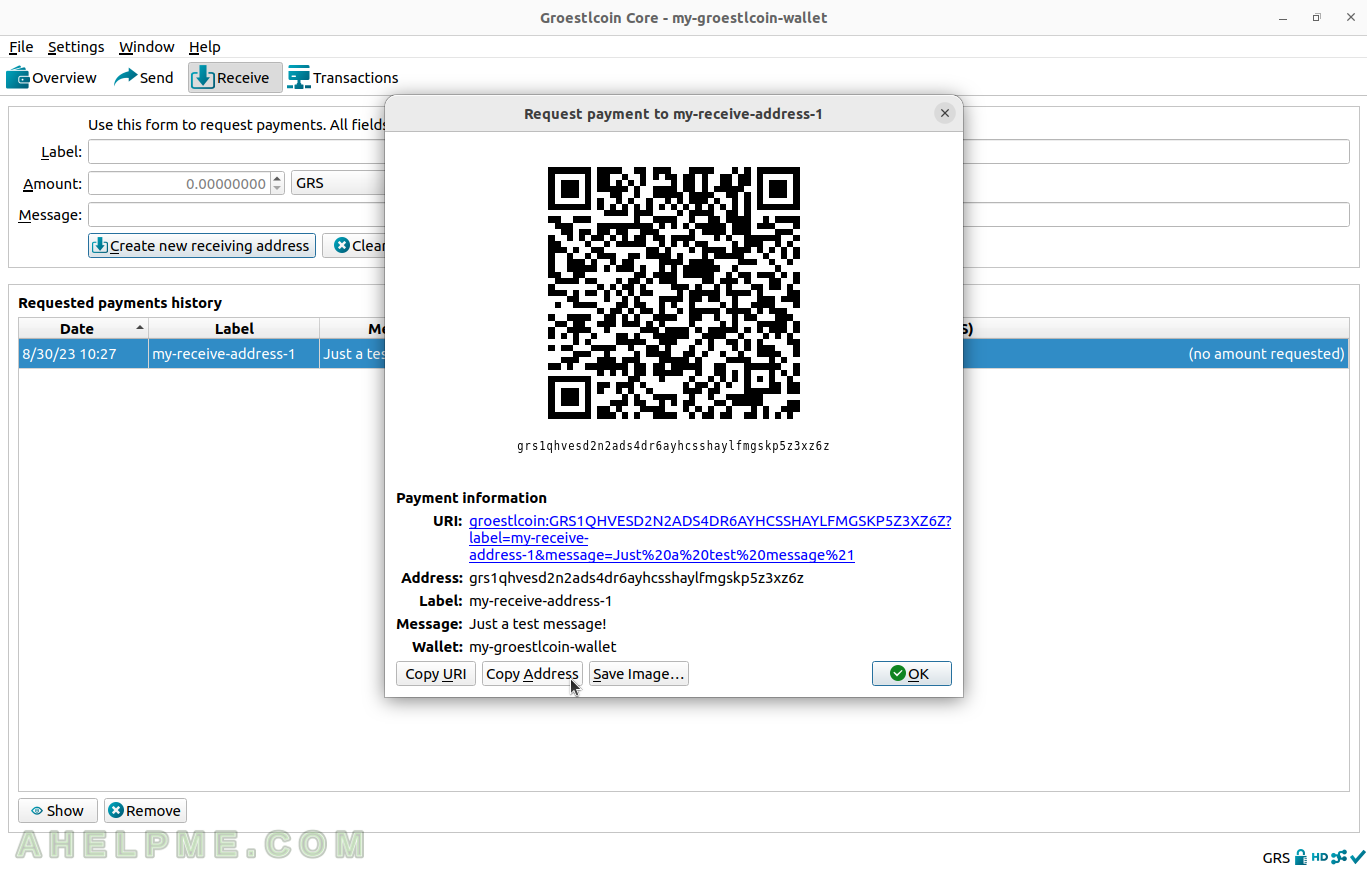1367x872 pixels.
Task: Click the QR code image
Action: coord(674,293)
